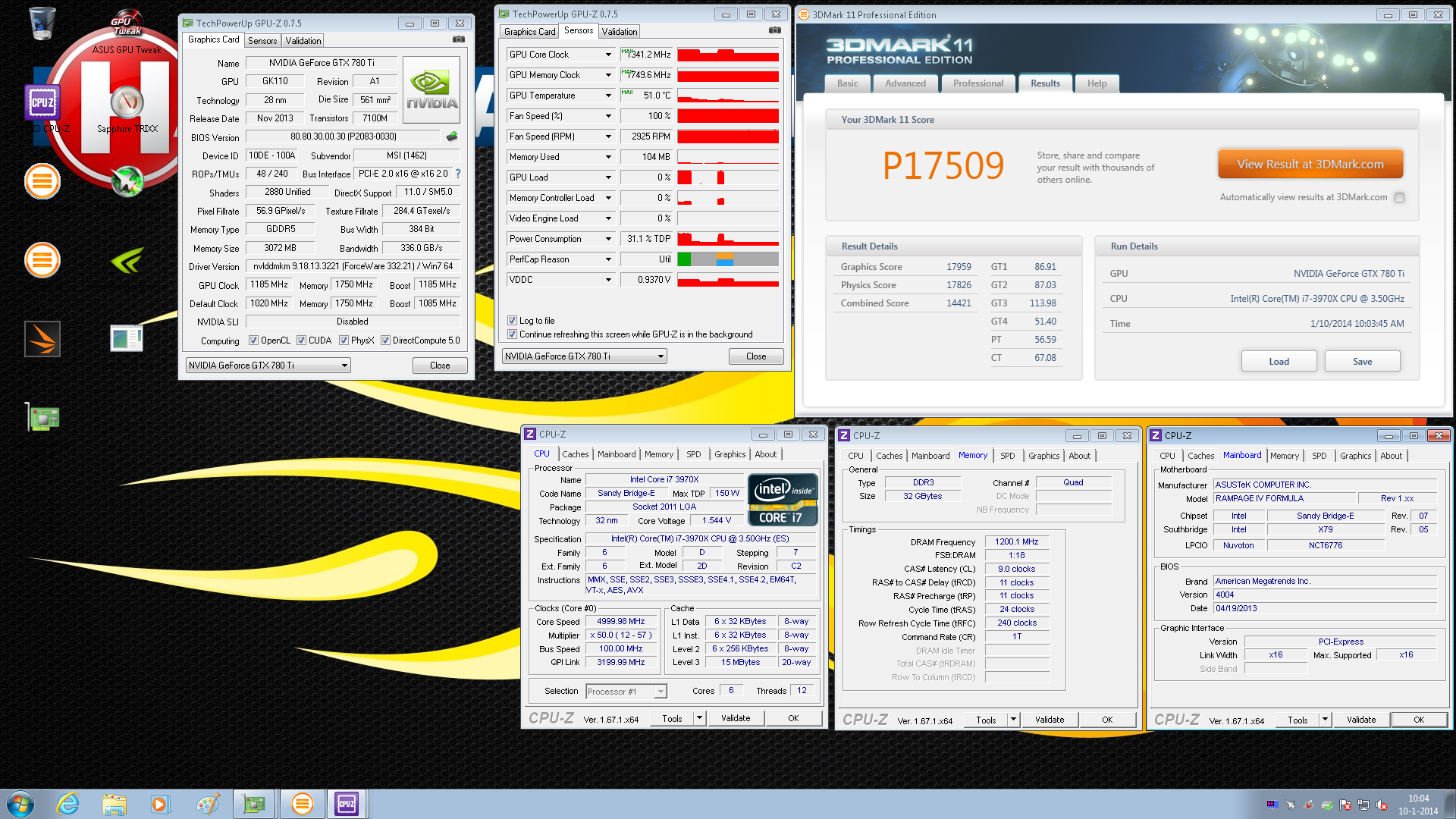Click the Intel Core i7 logo in CPU-Z
Screen dimensions: 1456x819
pyautogui.click(x=783, y=499)
